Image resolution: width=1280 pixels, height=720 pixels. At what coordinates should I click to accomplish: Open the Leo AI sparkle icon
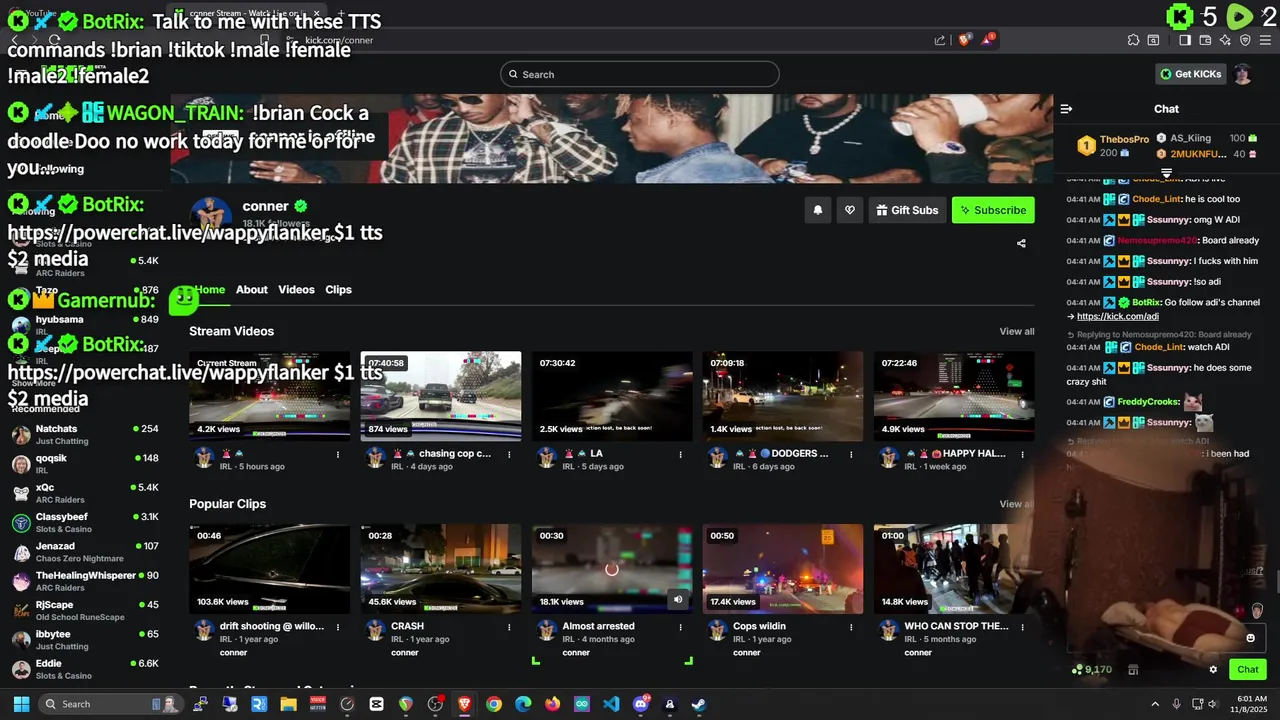pos(1225,40)
